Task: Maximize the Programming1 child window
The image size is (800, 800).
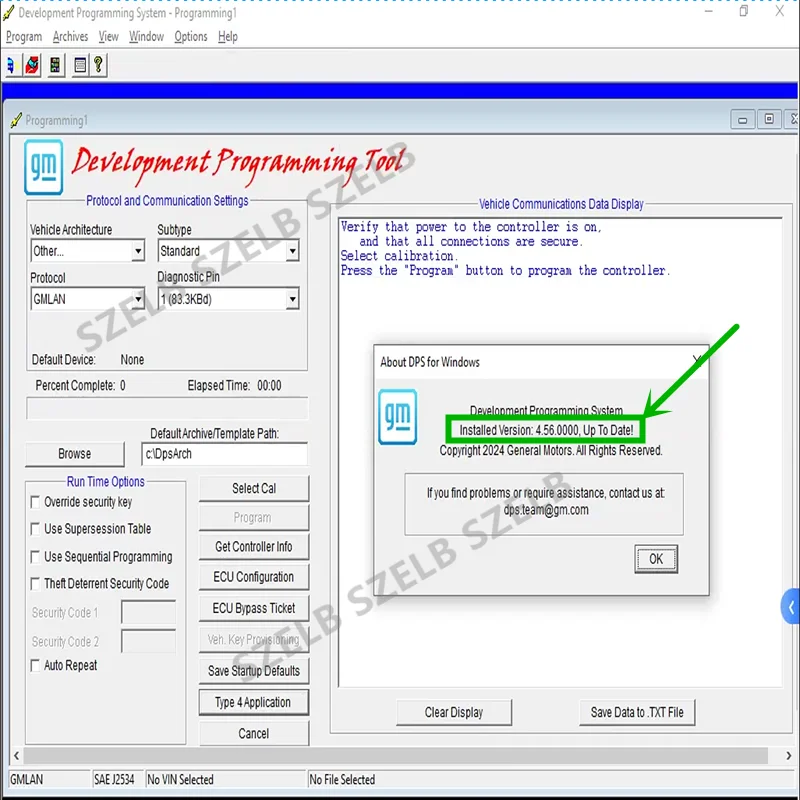Action: [769, 119]
